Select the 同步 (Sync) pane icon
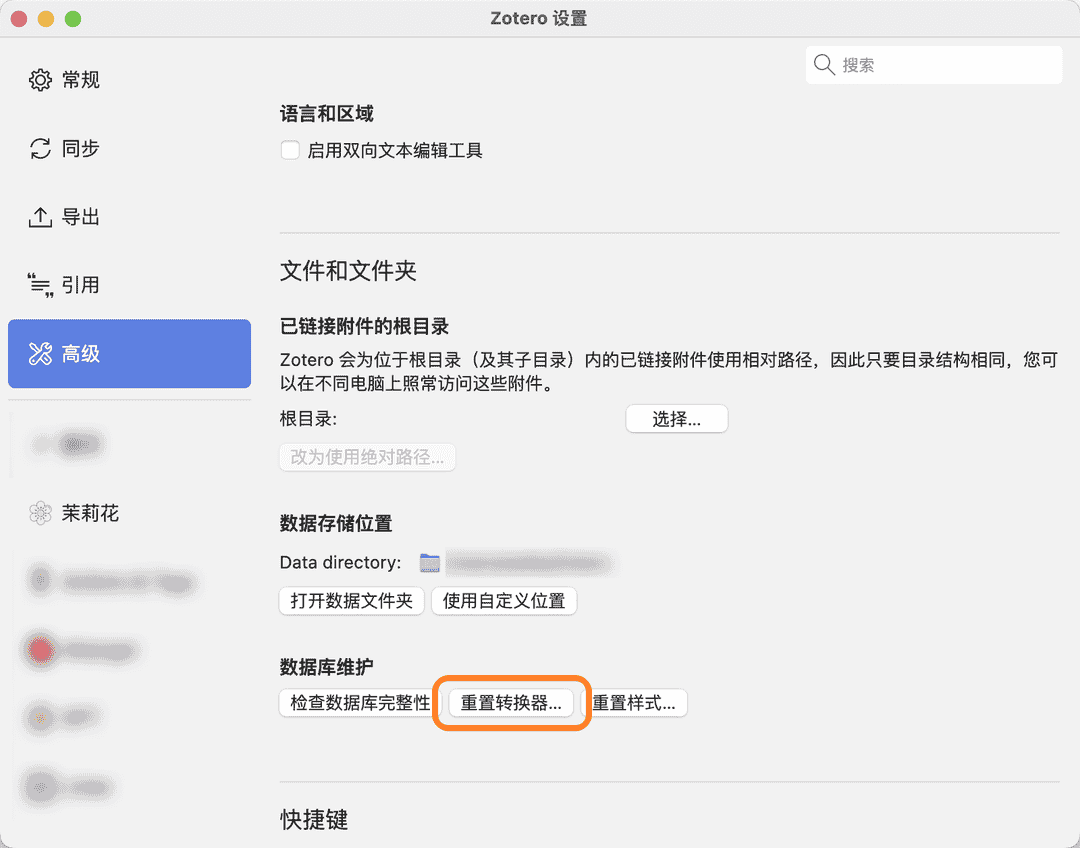Image resolution: width=1080 pixels, height=848 pixels. pos(40,148)
